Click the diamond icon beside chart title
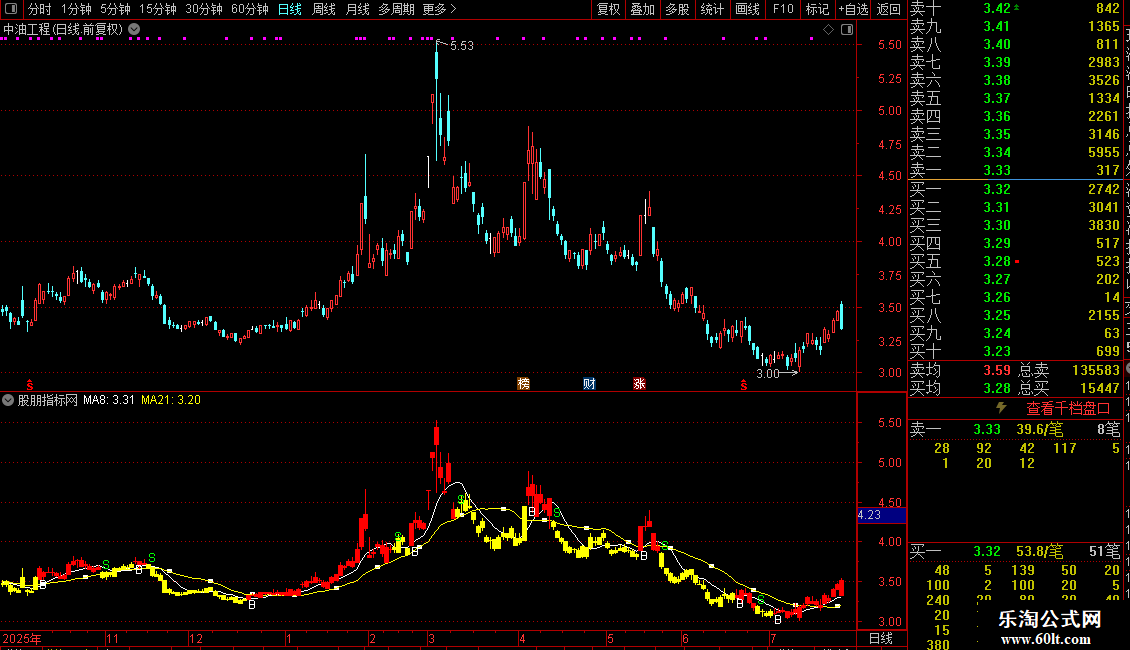The image size is (1130, 650). pos(829,30)
